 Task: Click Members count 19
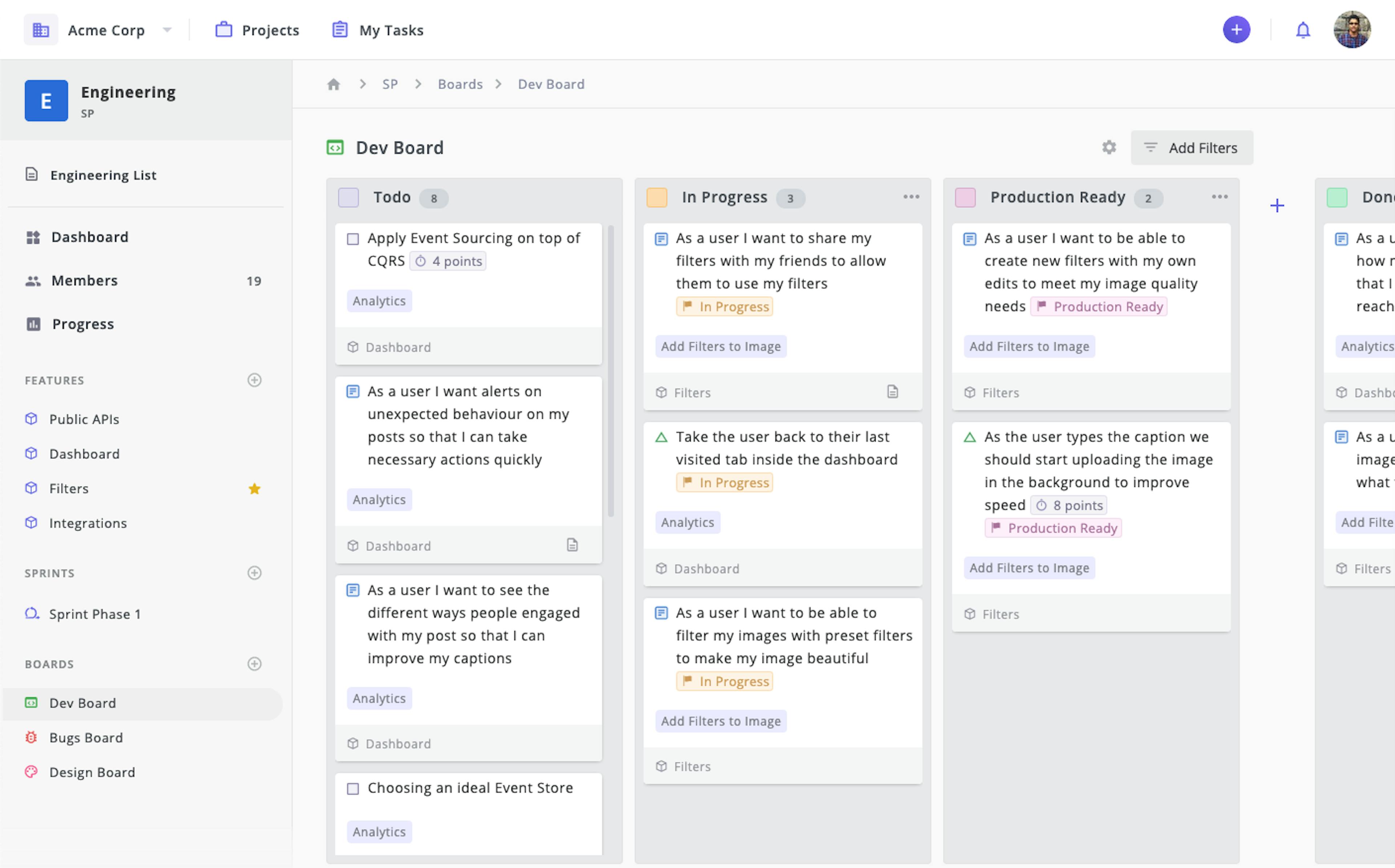pos(254,281)
